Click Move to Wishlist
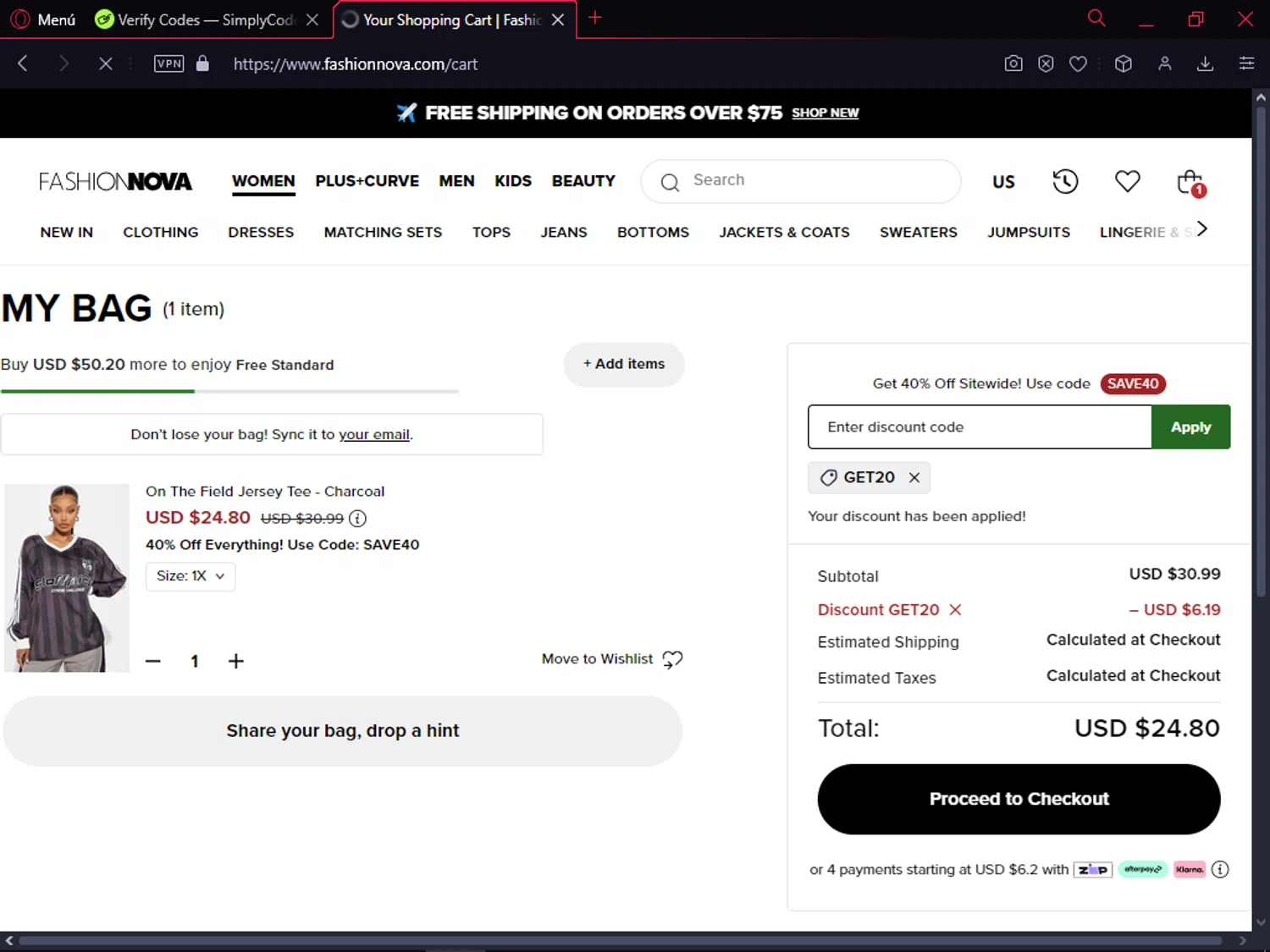The width and height of the screenshot is (1270, 952). [612, 658]
